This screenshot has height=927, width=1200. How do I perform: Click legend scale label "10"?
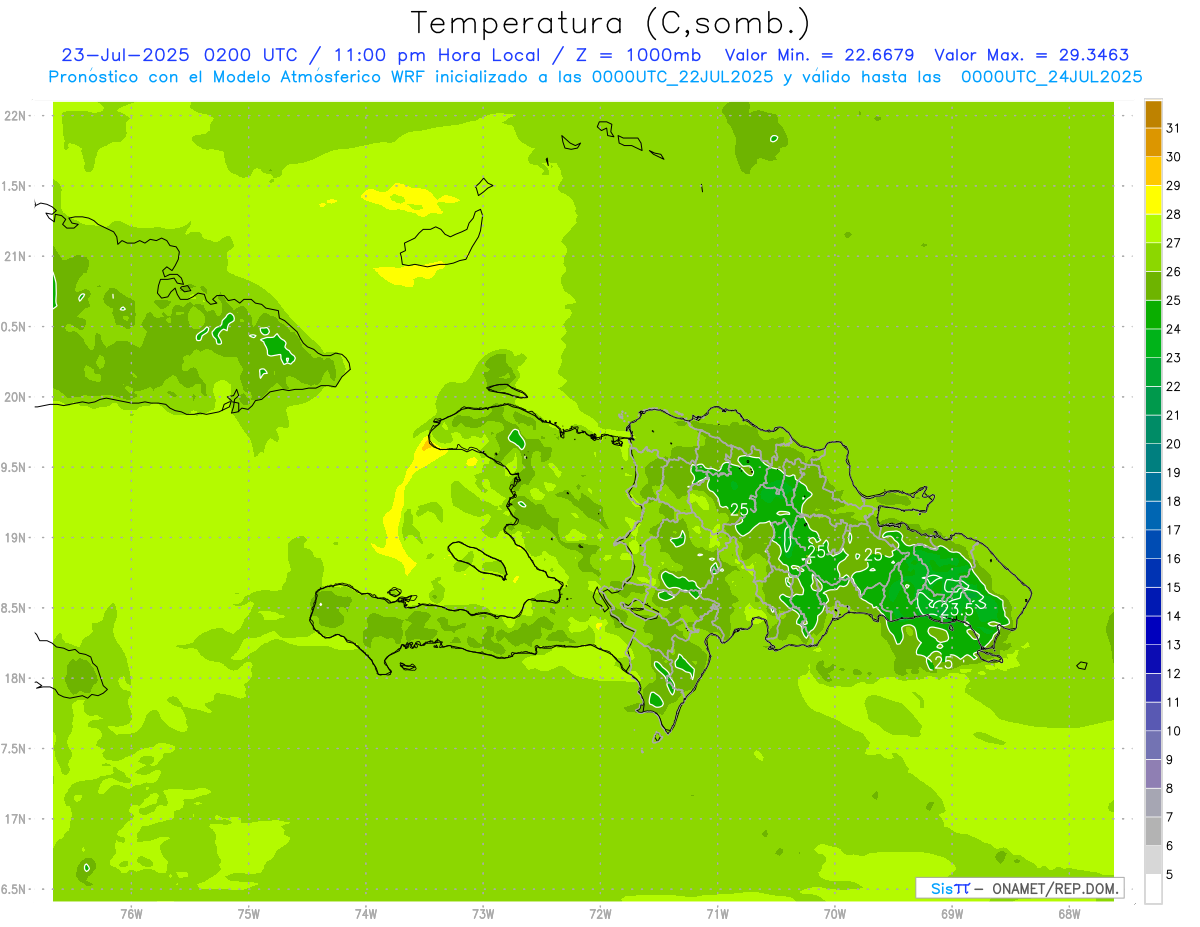(1174, 731)
